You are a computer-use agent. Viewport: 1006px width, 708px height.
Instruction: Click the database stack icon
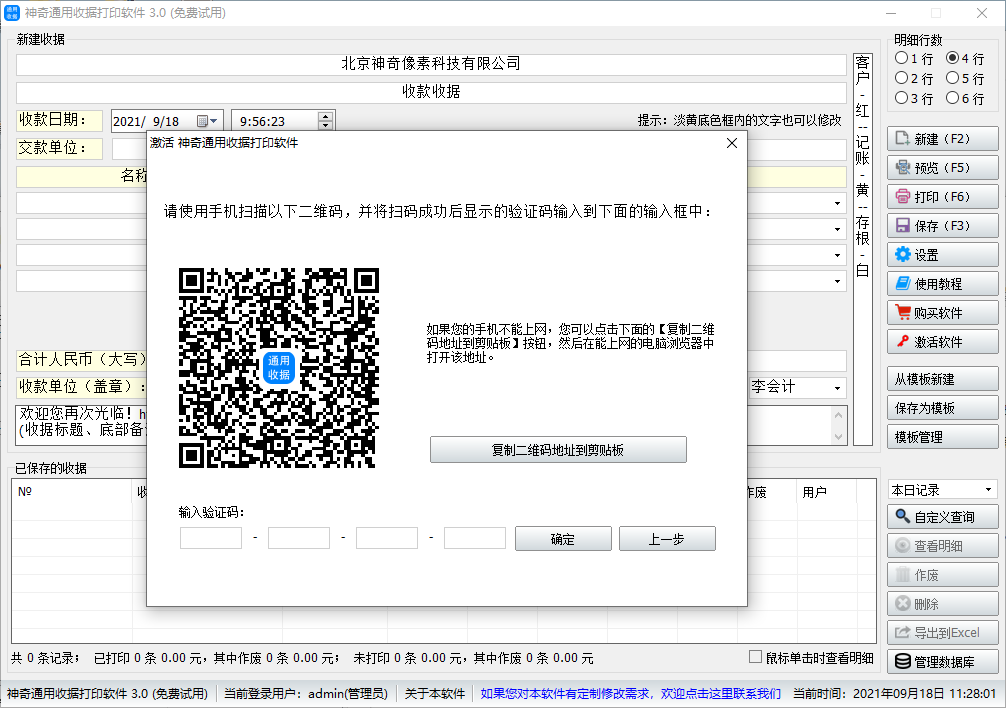pos(903,661)
